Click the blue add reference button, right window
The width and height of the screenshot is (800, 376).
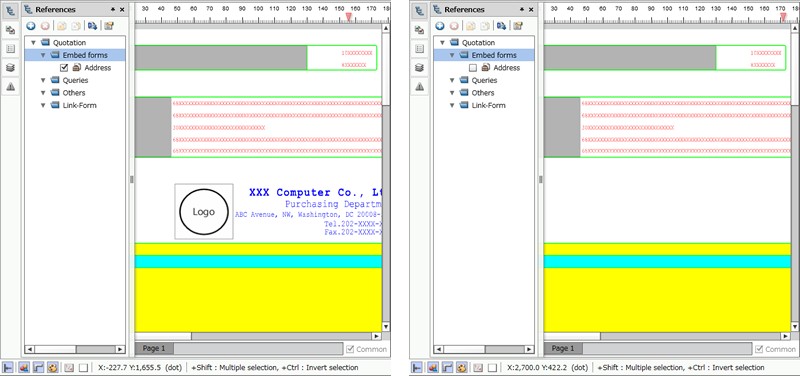(x=440, y=26)
